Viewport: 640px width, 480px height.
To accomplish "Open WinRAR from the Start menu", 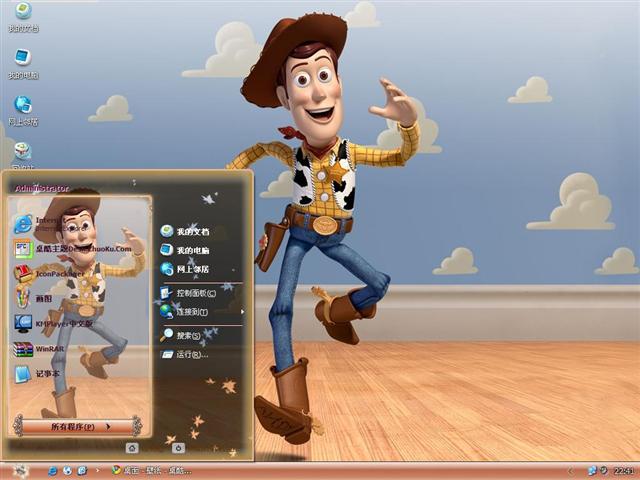I will tap(39, 349).
